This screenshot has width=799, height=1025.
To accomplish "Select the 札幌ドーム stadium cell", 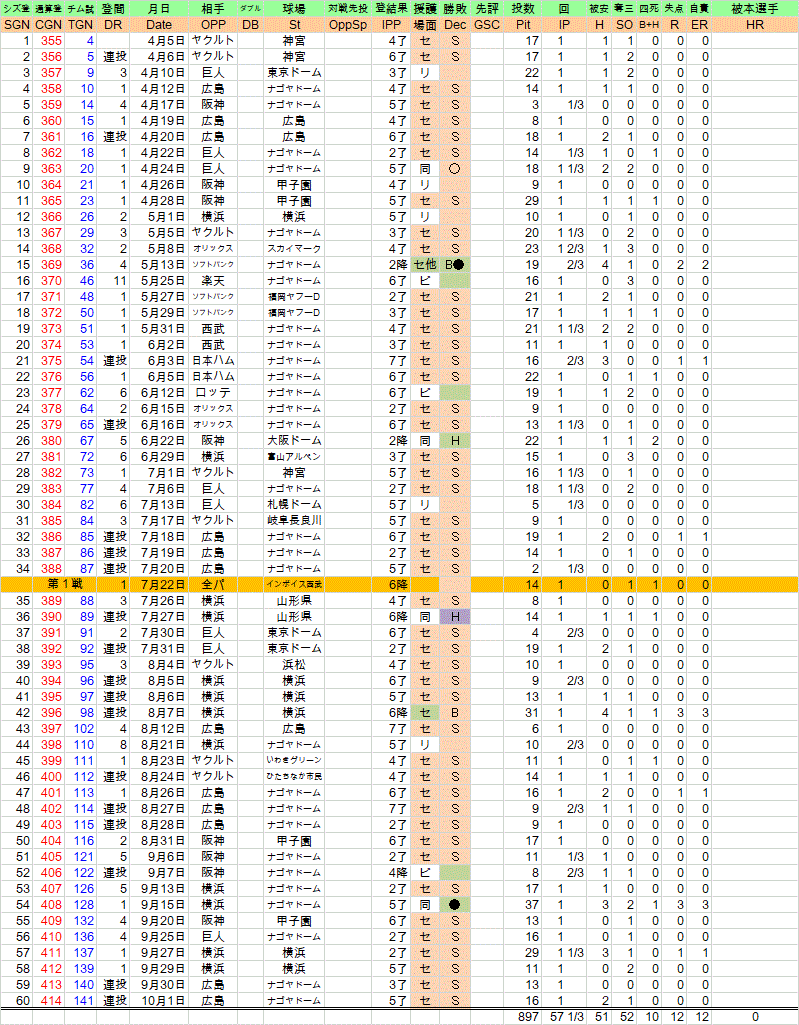I will point(294,505).
